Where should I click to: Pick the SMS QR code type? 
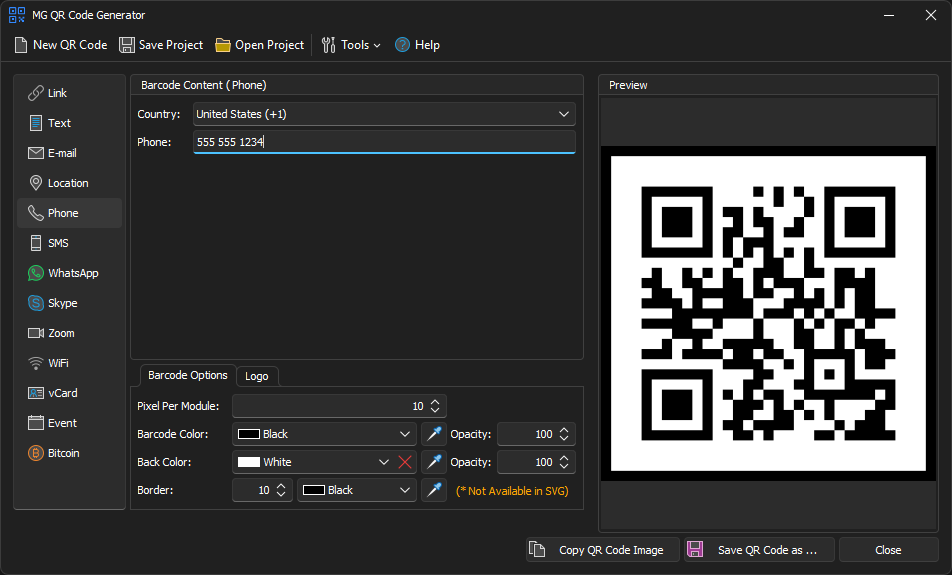coord(69,243)
